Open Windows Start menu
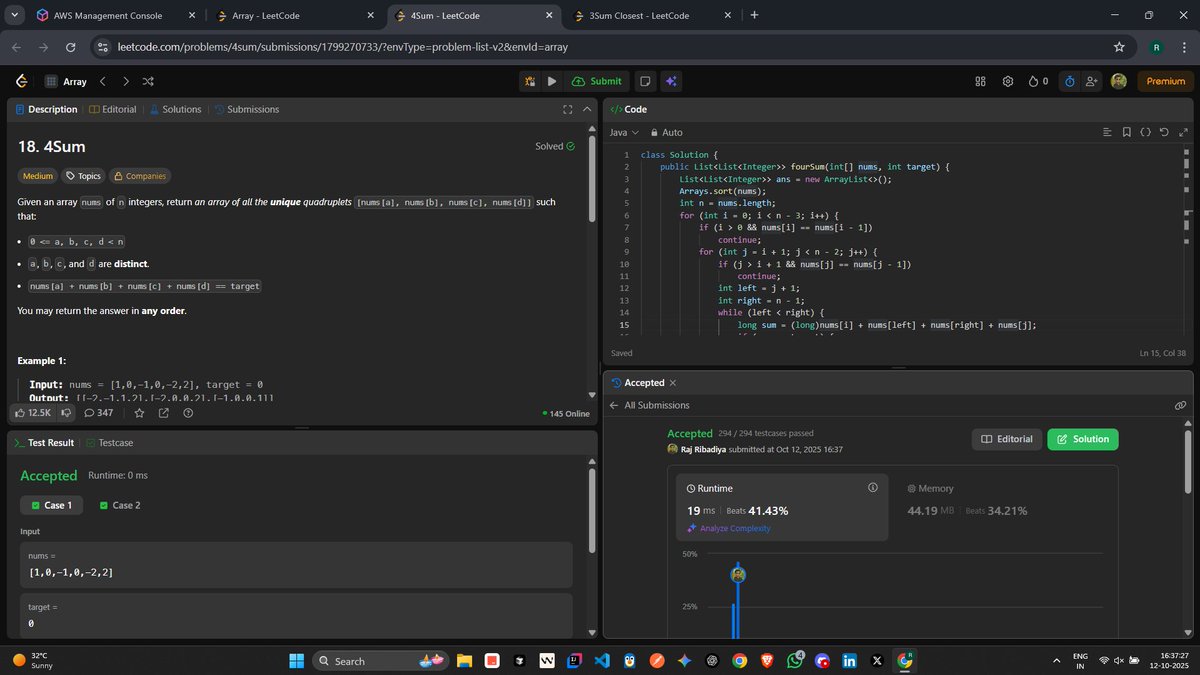The image size is (1200, 675). click(x=297, y=661)
